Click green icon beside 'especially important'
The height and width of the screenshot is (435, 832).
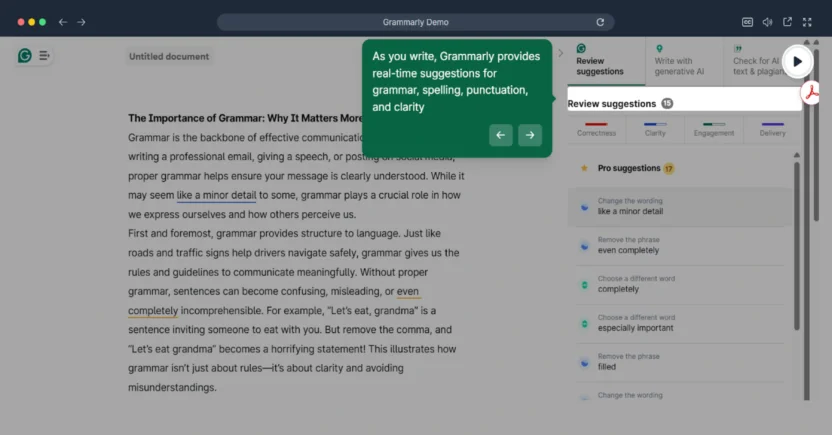click(x=584, y=324)
